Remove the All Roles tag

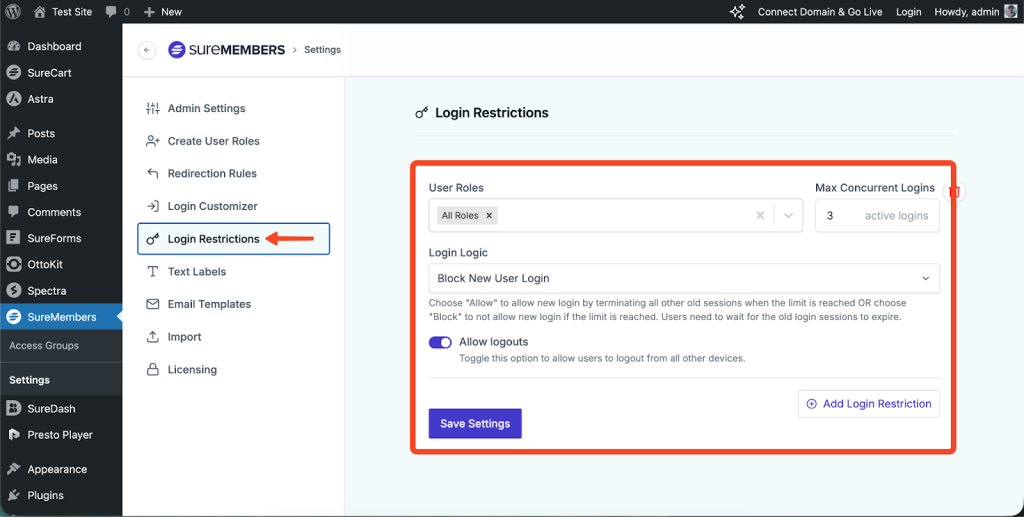[489, 216]
